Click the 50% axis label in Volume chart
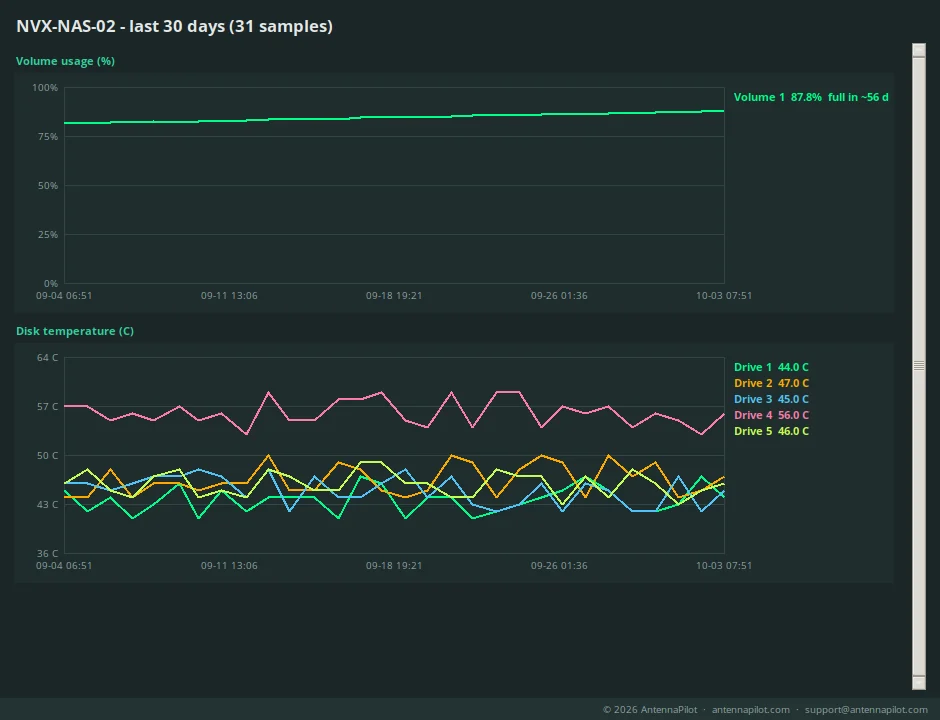940x720 pixels. click(x=47, y=186)
